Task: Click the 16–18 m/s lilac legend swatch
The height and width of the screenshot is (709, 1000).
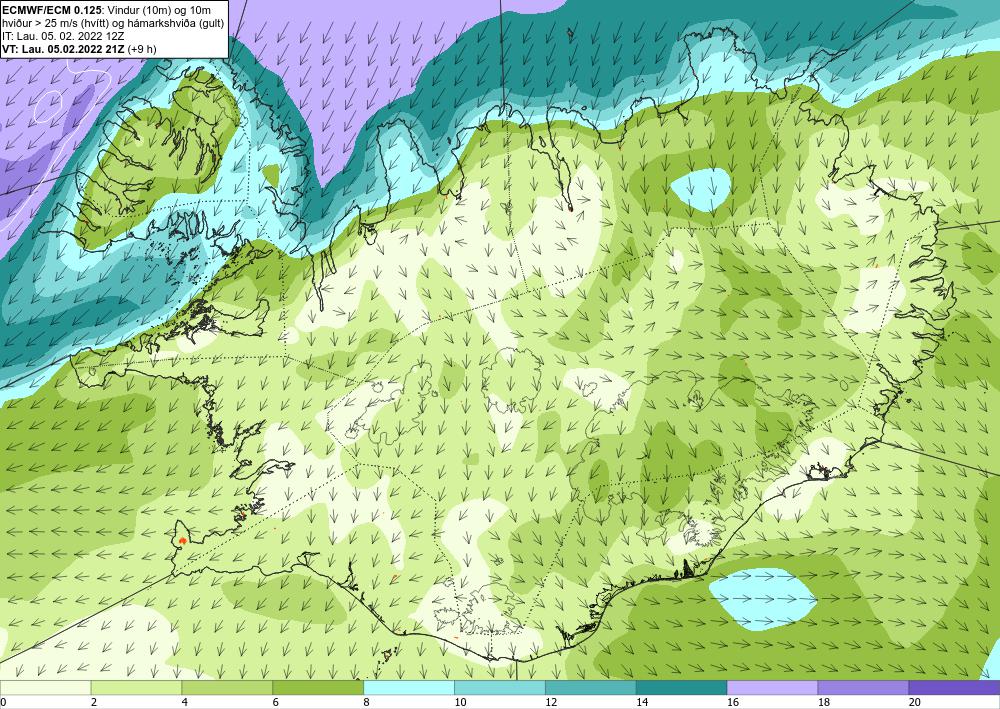Action: (772, 688)
